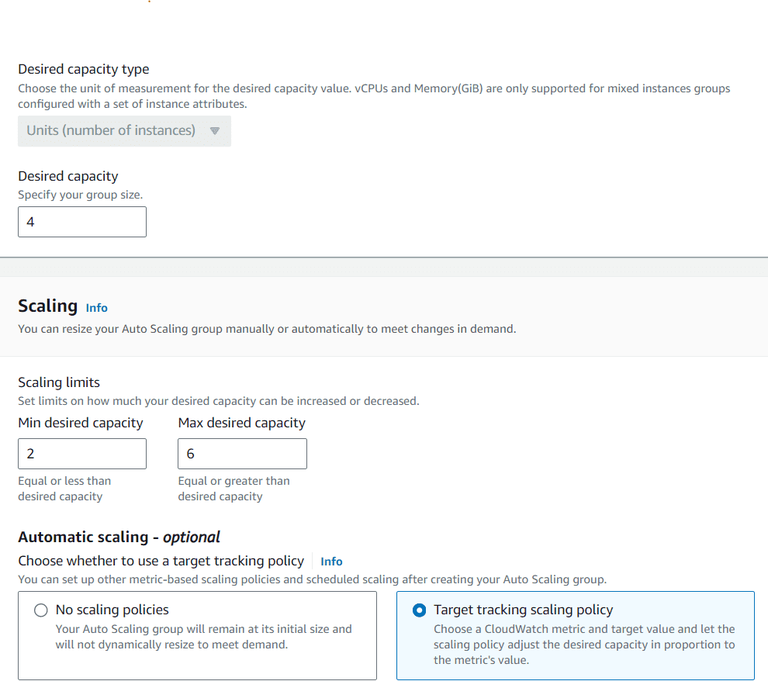Viewport: 768px width, 681px height.
Task: Select the Target tracking scaling policy radio button
Action: click(x=419, y=610)
